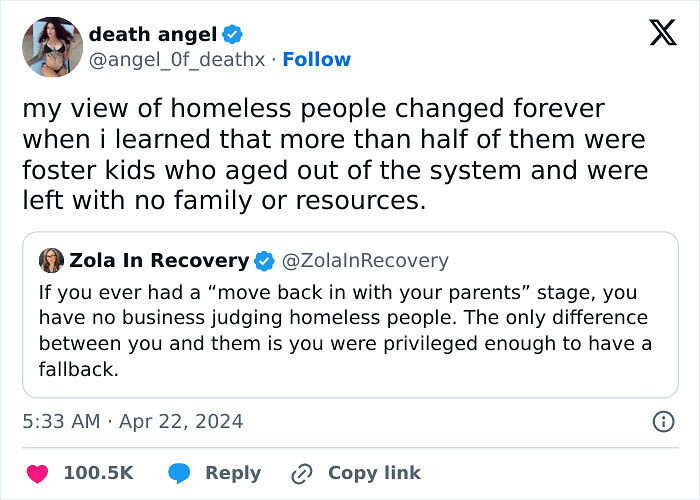700x500 pixels.
Task: Click death angel's verified badge
Action: coord(230,35)
